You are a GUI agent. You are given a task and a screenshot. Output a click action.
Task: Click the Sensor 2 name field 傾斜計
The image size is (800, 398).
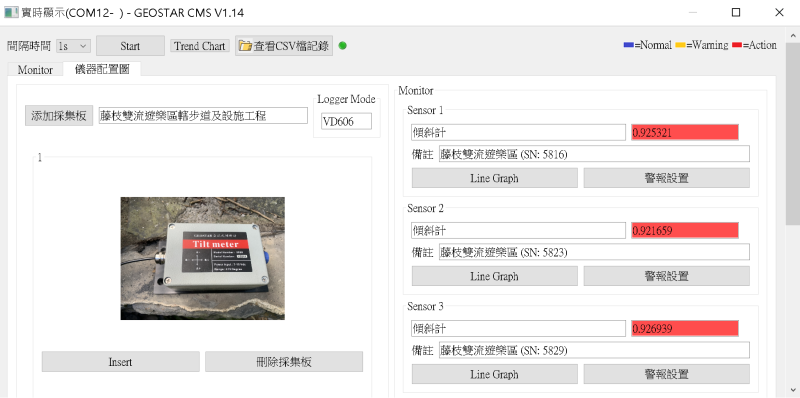(518, 231)
